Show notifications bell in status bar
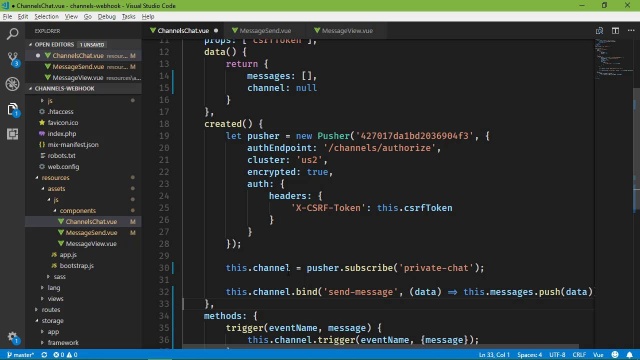 629,355
